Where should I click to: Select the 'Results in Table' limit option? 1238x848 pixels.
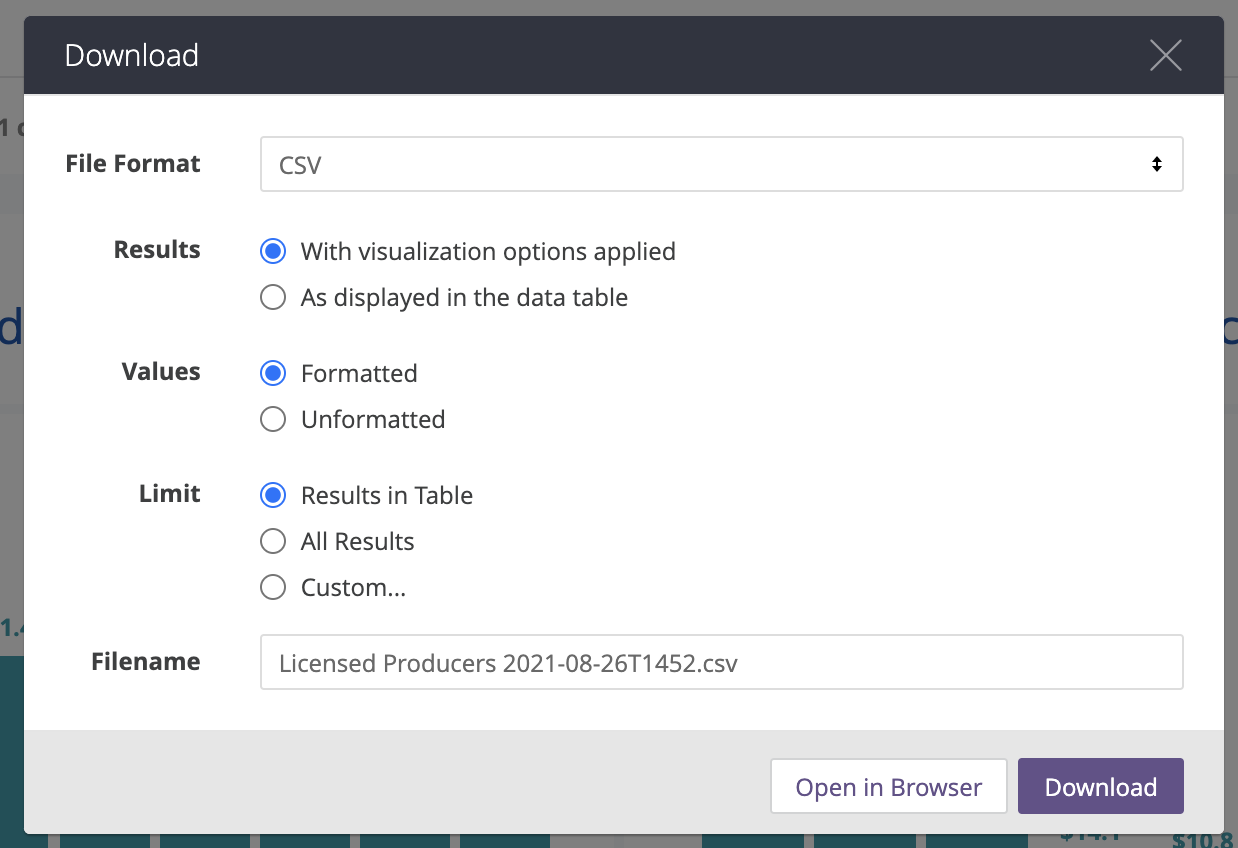pos(273,495)
